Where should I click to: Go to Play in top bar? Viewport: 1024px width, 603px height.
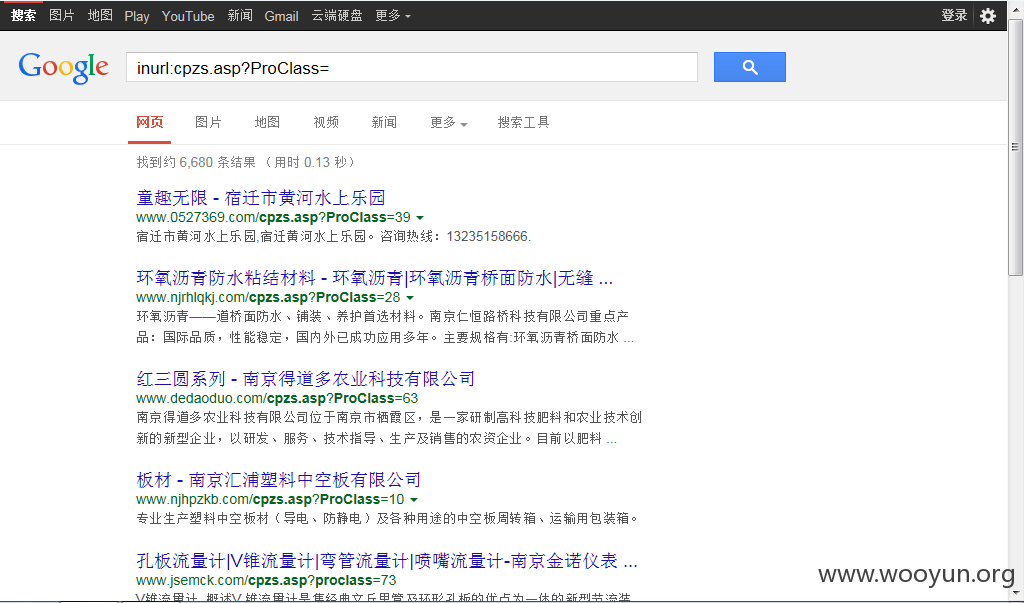coord(137,16)
